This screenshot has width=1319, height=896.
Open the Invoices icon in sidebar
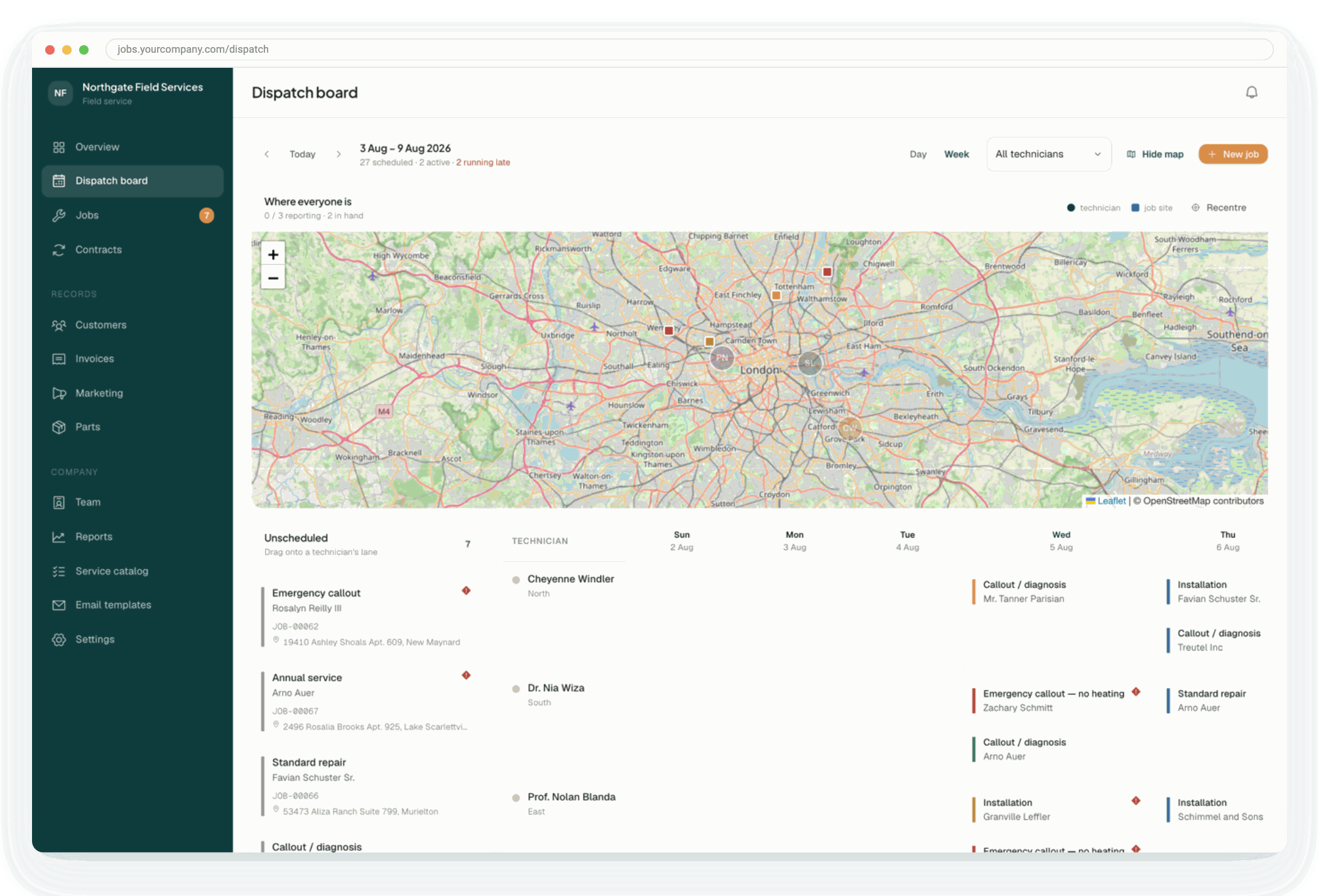59,359
